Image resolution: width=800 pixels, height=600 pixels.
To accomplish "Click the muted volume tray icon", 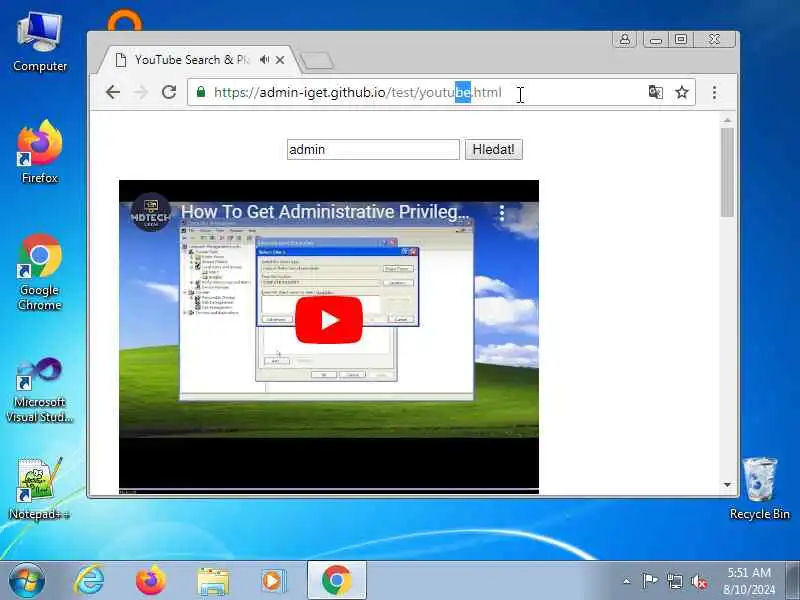I will tap(698, 581).
